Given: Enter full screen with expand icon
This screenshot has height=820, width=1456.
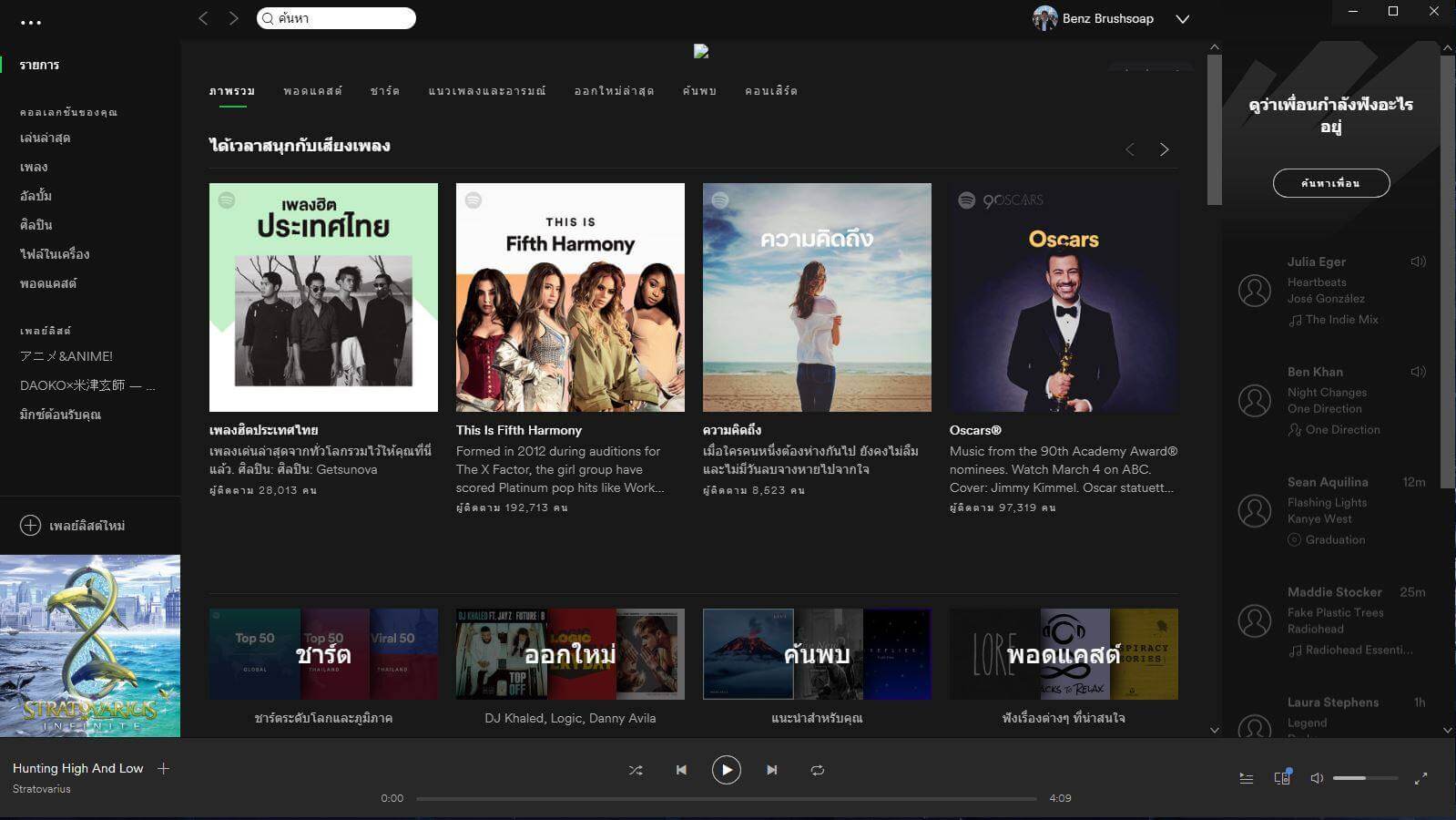Looking at the screenshot, I should point(1420,778).
